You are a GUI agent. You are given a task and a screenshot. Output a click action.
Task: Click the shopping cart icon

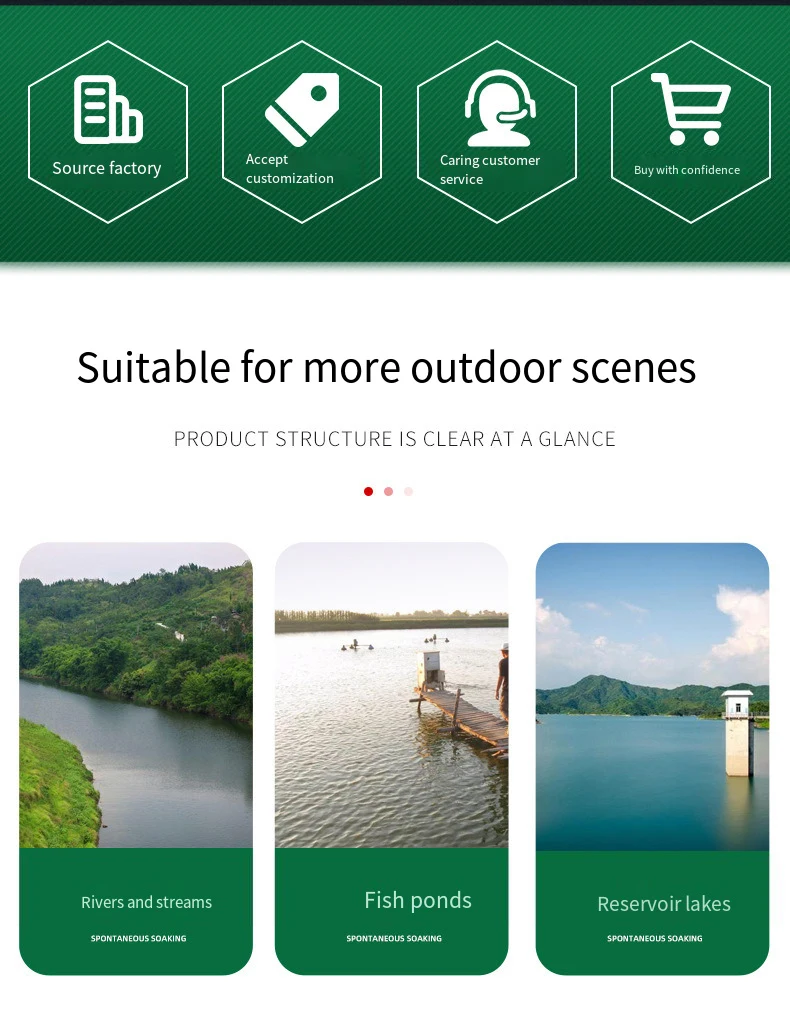690,108
